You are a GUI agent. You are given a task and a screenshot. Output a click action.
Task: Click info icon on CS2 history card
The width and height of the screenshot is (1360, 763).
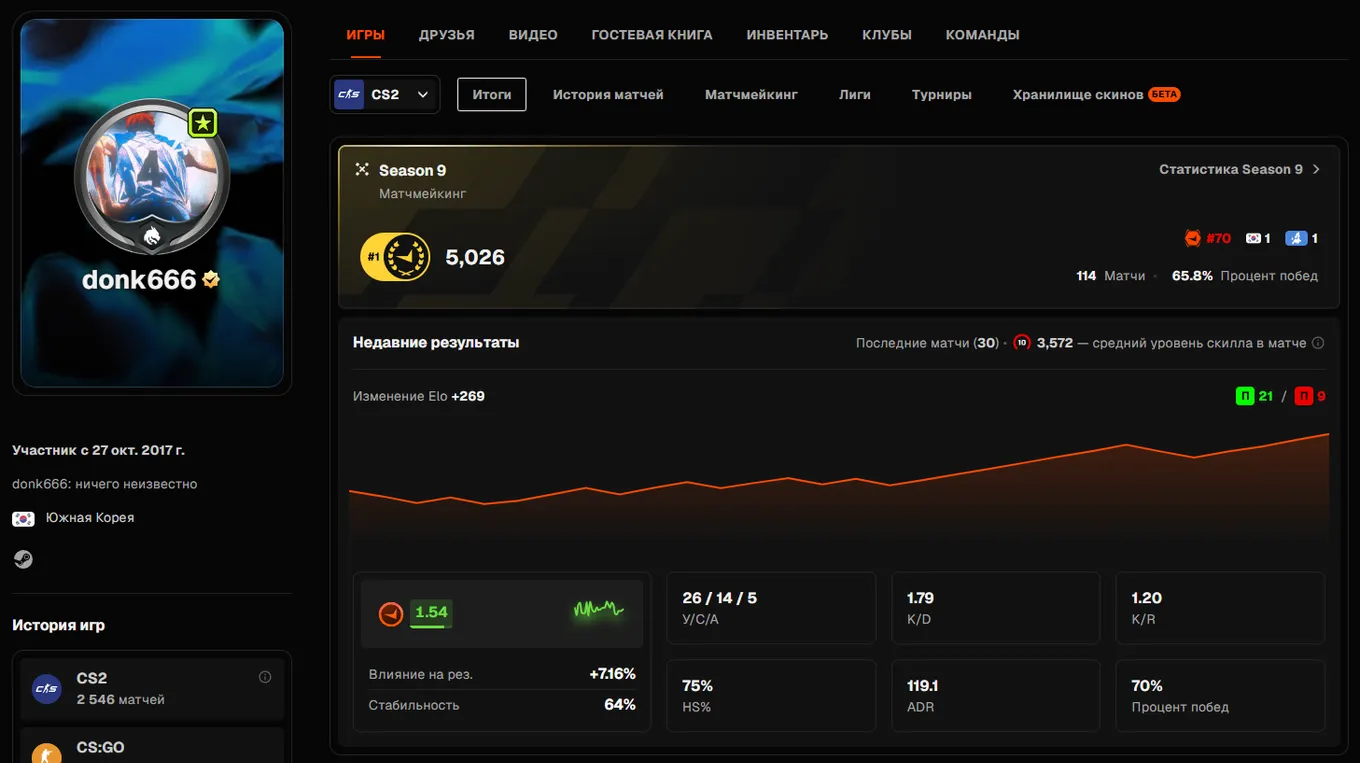[265, 677]
